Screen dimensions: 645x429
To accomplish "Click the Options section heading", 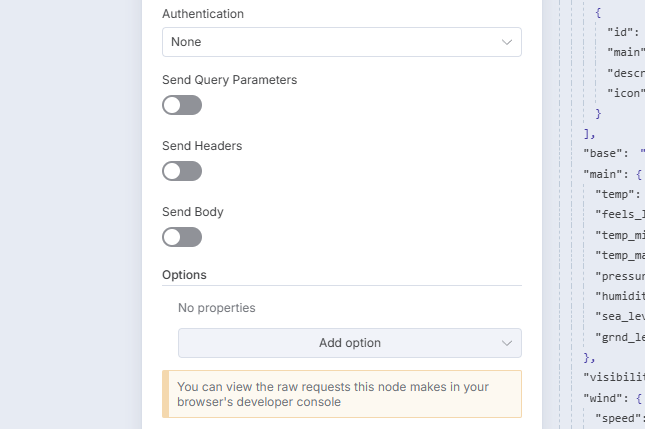I will point(184,274).
